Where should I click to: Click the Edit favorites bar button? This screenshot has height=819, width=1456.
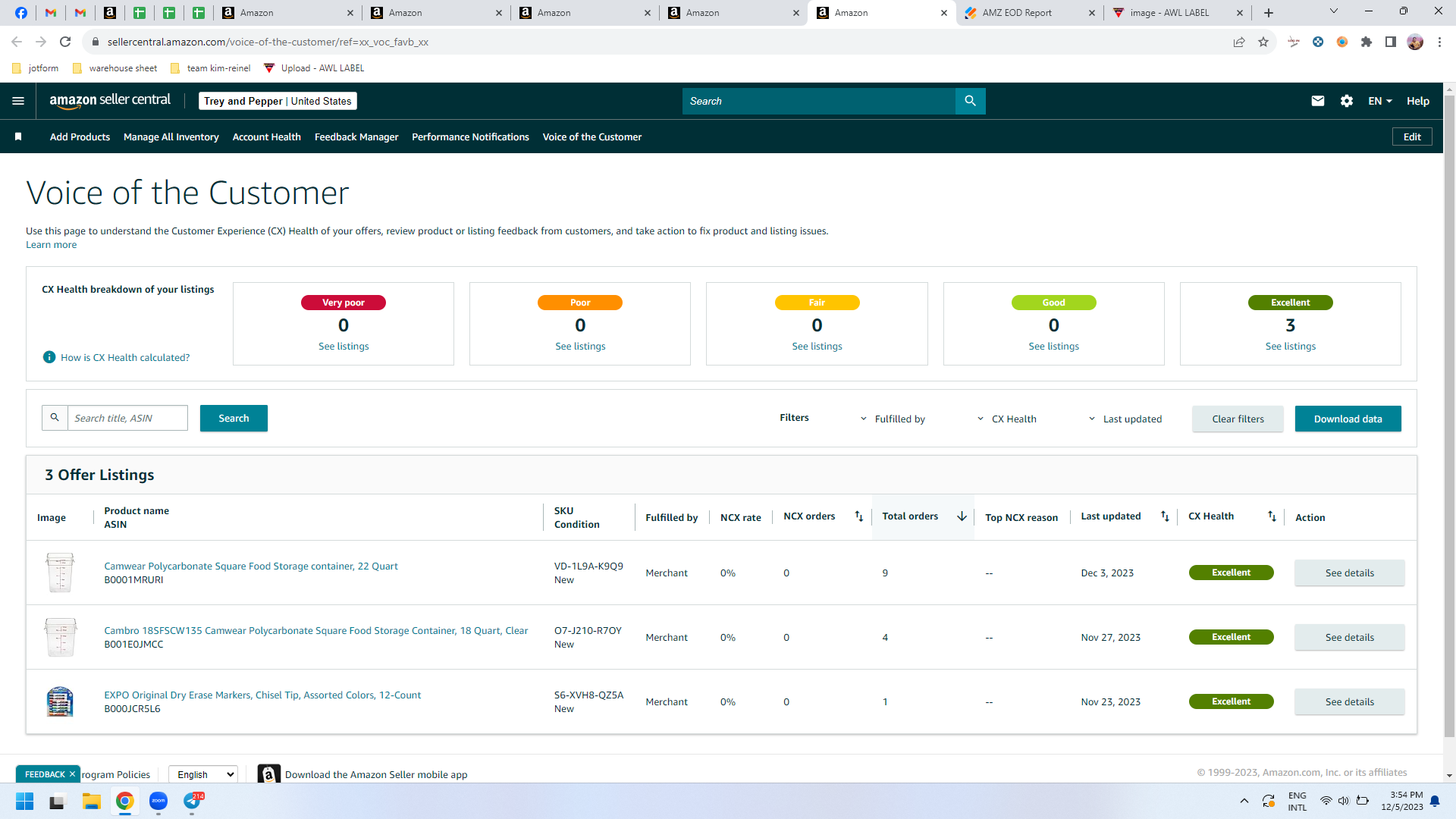[1412, 136]
